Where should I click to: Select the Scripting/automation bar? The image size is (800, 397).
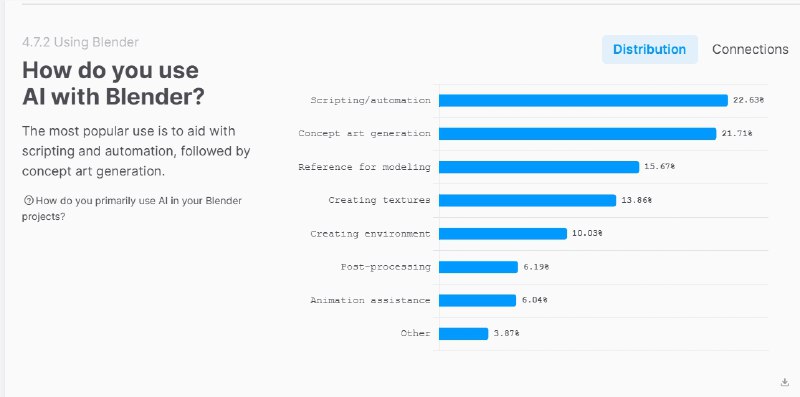[x=583, y=101]
